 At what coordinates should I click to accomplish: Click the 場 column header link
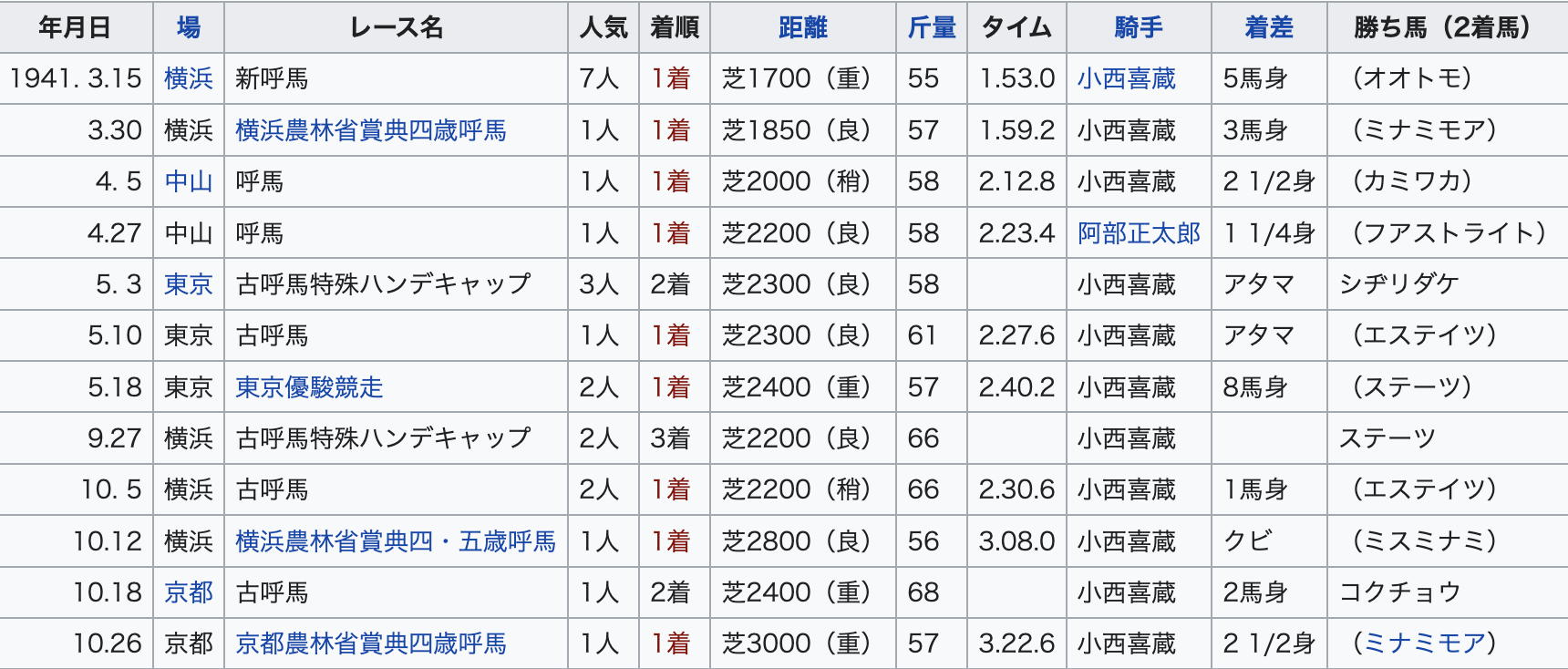tap(189, 27)
